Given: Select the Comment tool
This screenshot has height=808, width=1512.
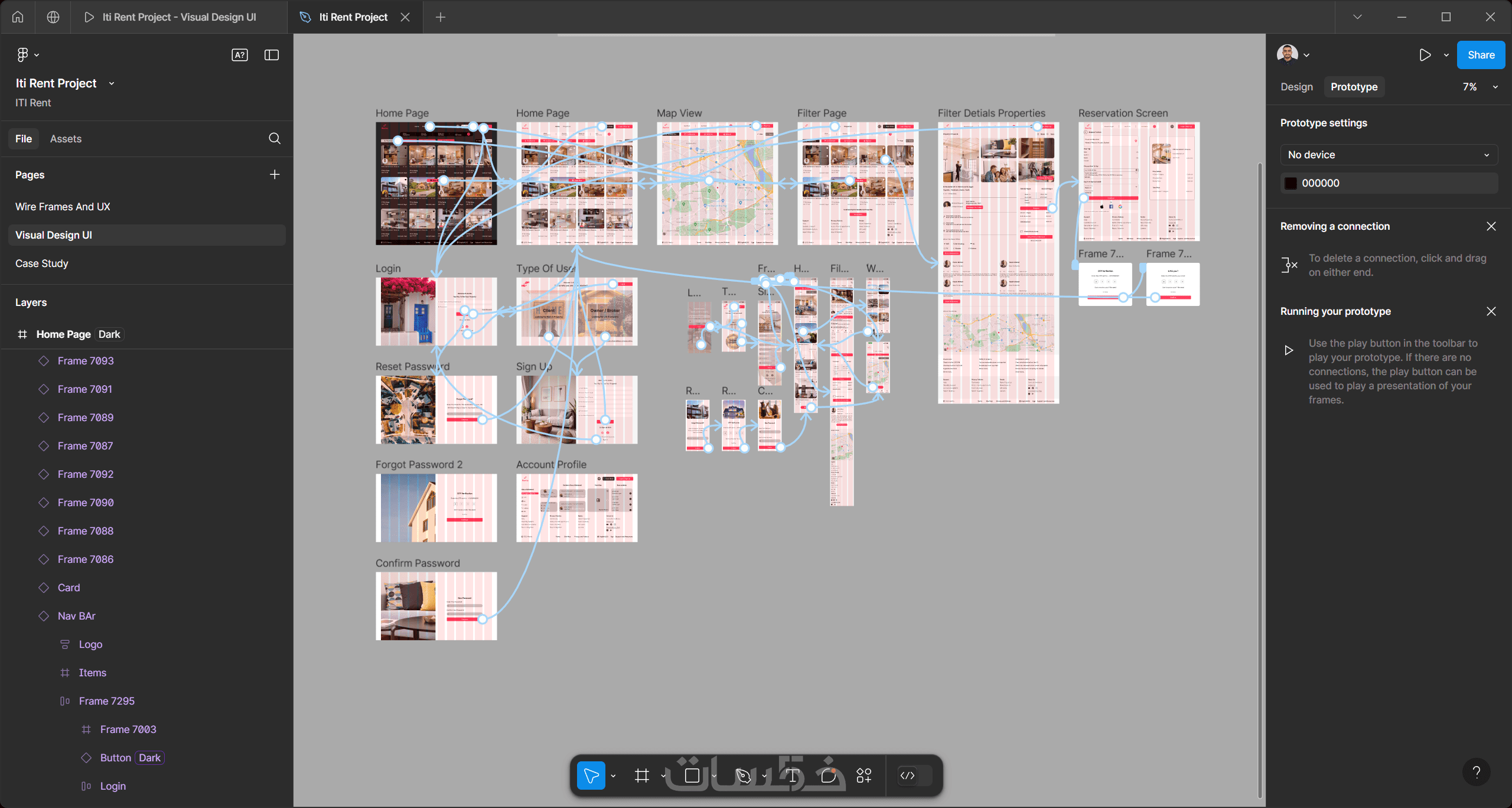Looking at the screenshot, I should [829, 776].
